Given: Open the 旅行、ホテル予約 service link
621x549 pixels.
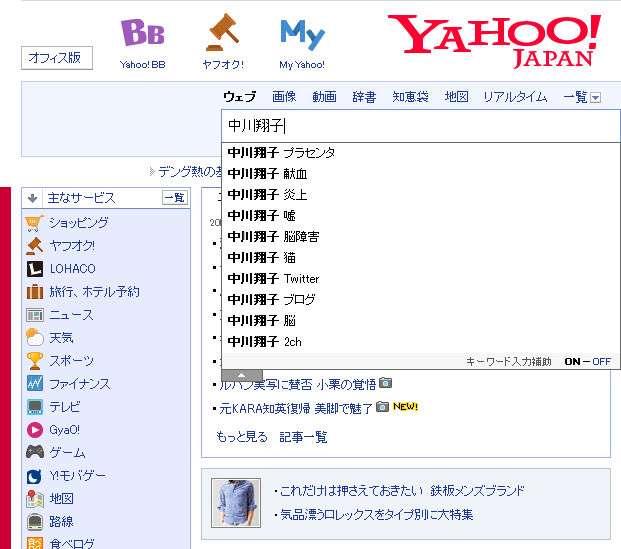Looking at the screenshot, I should (94, 292).
